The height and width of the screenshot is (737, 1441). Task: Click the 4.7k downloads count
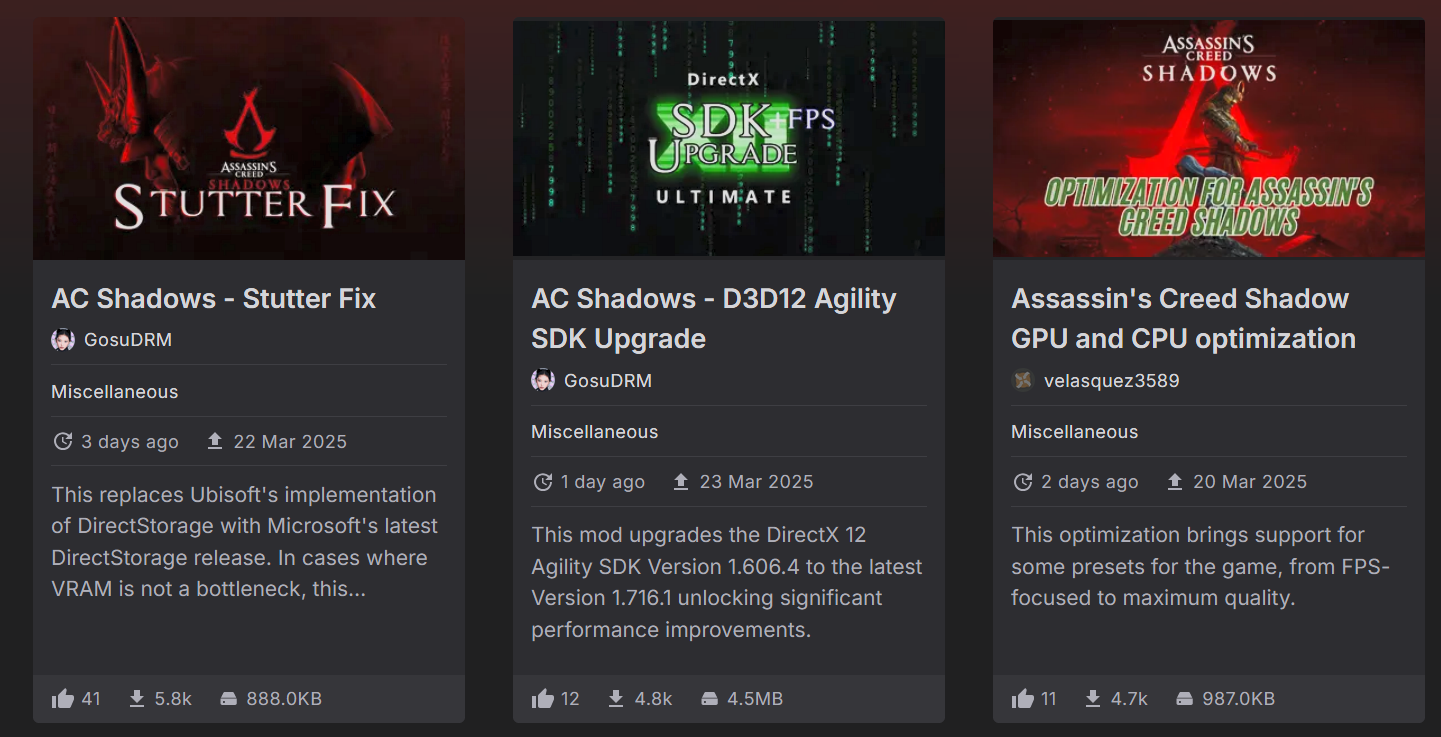tap(1130, 699)
